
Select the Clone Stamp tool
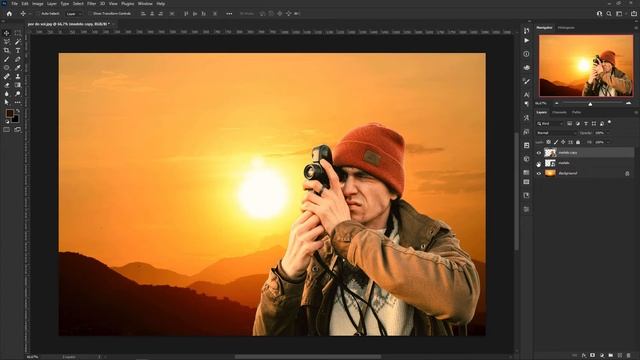pos(18,76)
